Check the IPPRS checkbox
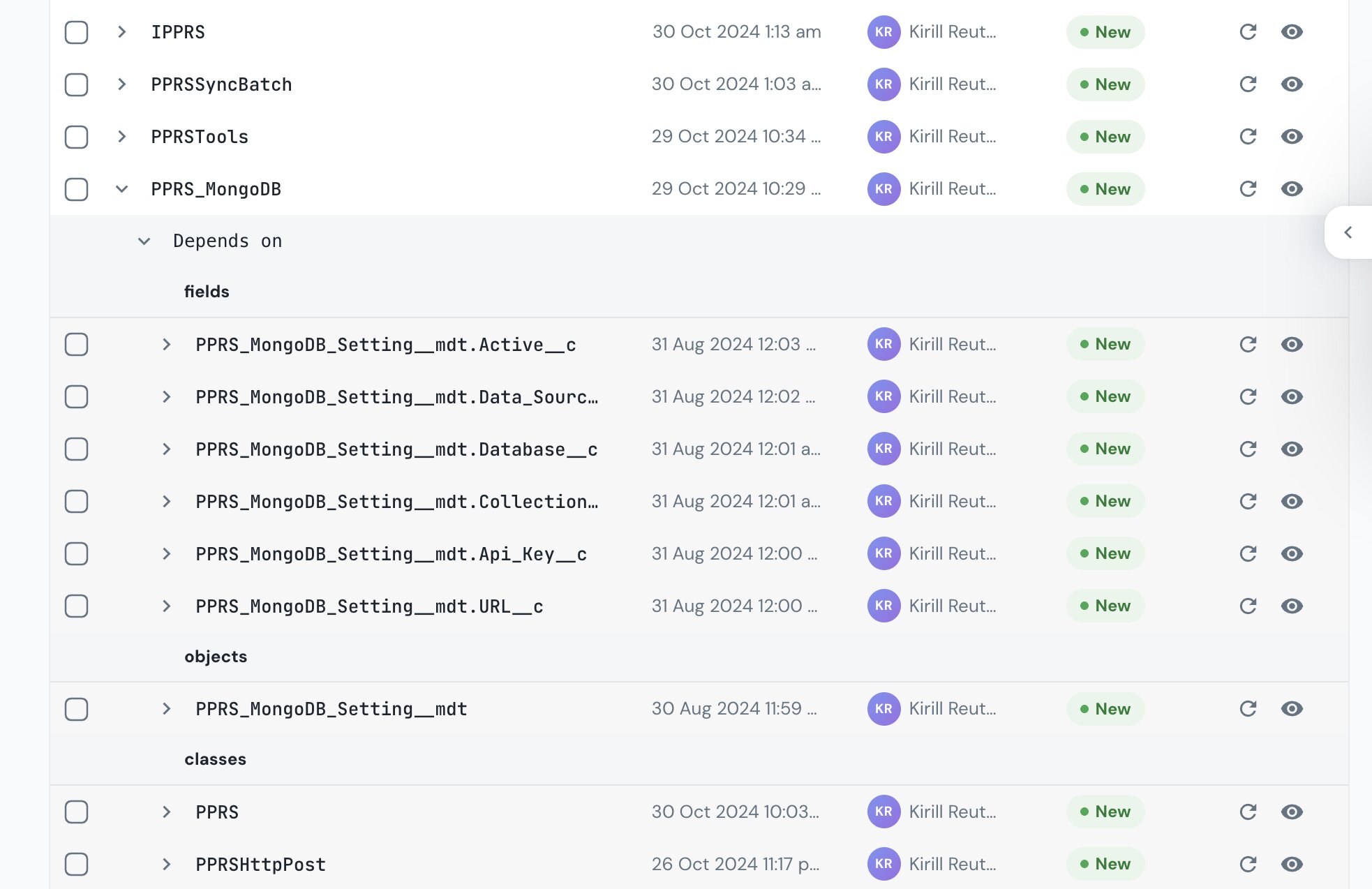This screenshot has width=1372, height=889. (76, 32)
